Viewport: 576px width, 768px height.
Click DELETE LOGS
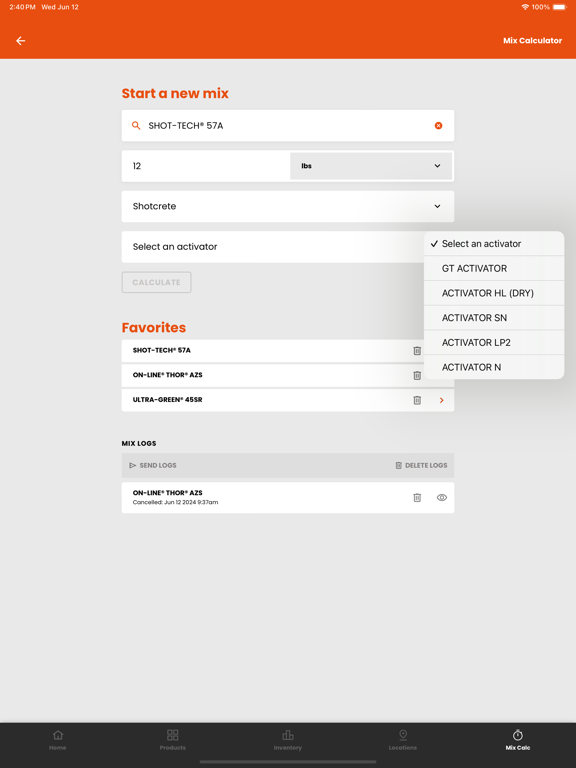pyautogui.click(x=421, y=465)
